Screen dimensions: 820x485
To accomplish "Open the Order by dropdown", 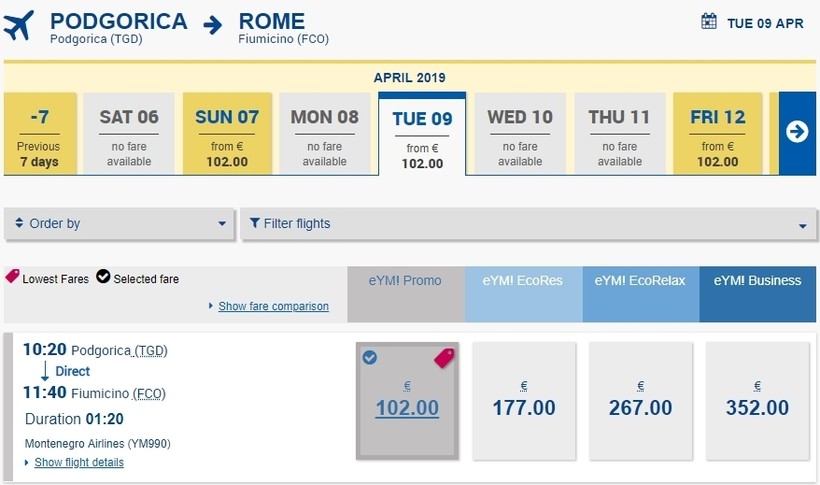I will [120, 224].
